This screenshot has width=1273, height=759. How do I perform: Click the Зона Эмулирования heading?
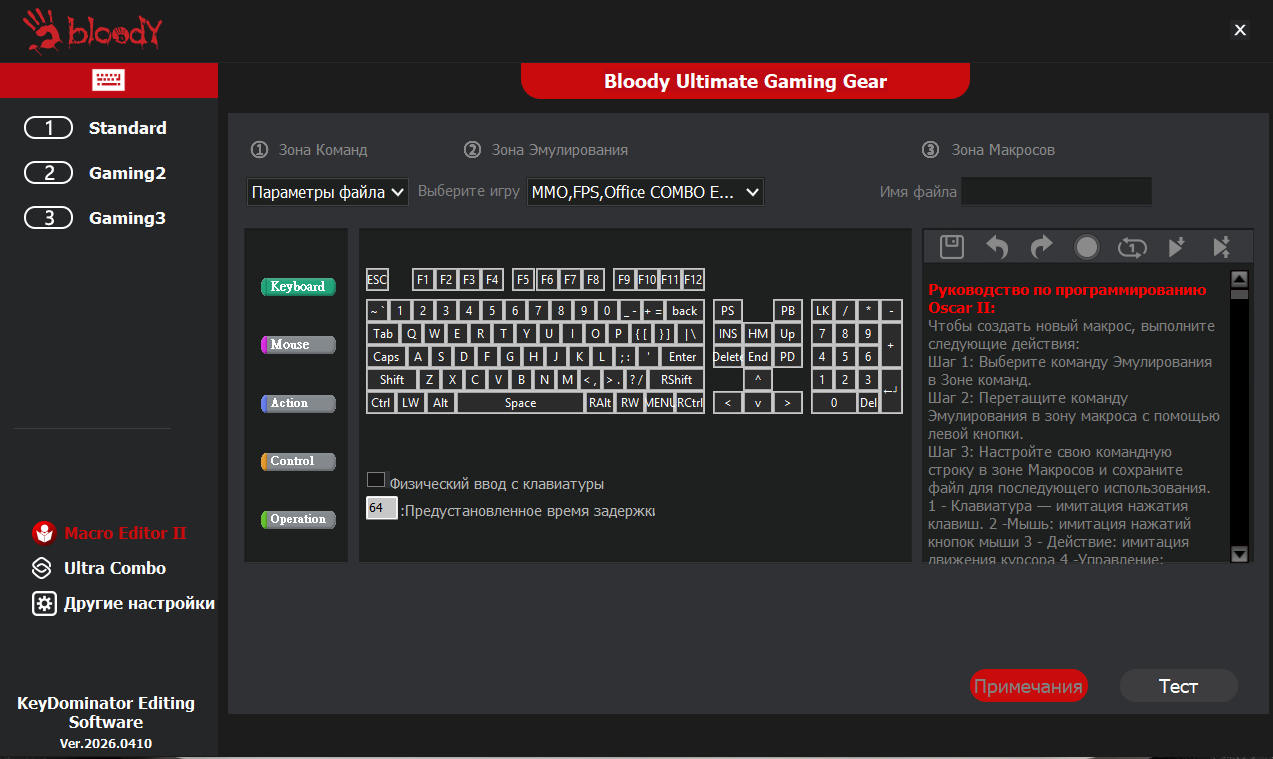pyautogui.click(x=560, y=150)
